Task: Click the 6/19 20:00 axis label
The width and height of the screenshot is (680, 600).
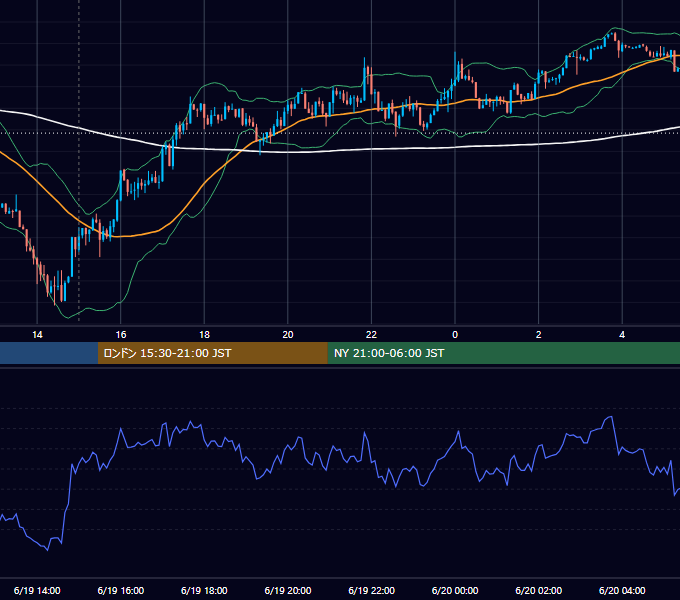Action: click(x=288, y=590)
